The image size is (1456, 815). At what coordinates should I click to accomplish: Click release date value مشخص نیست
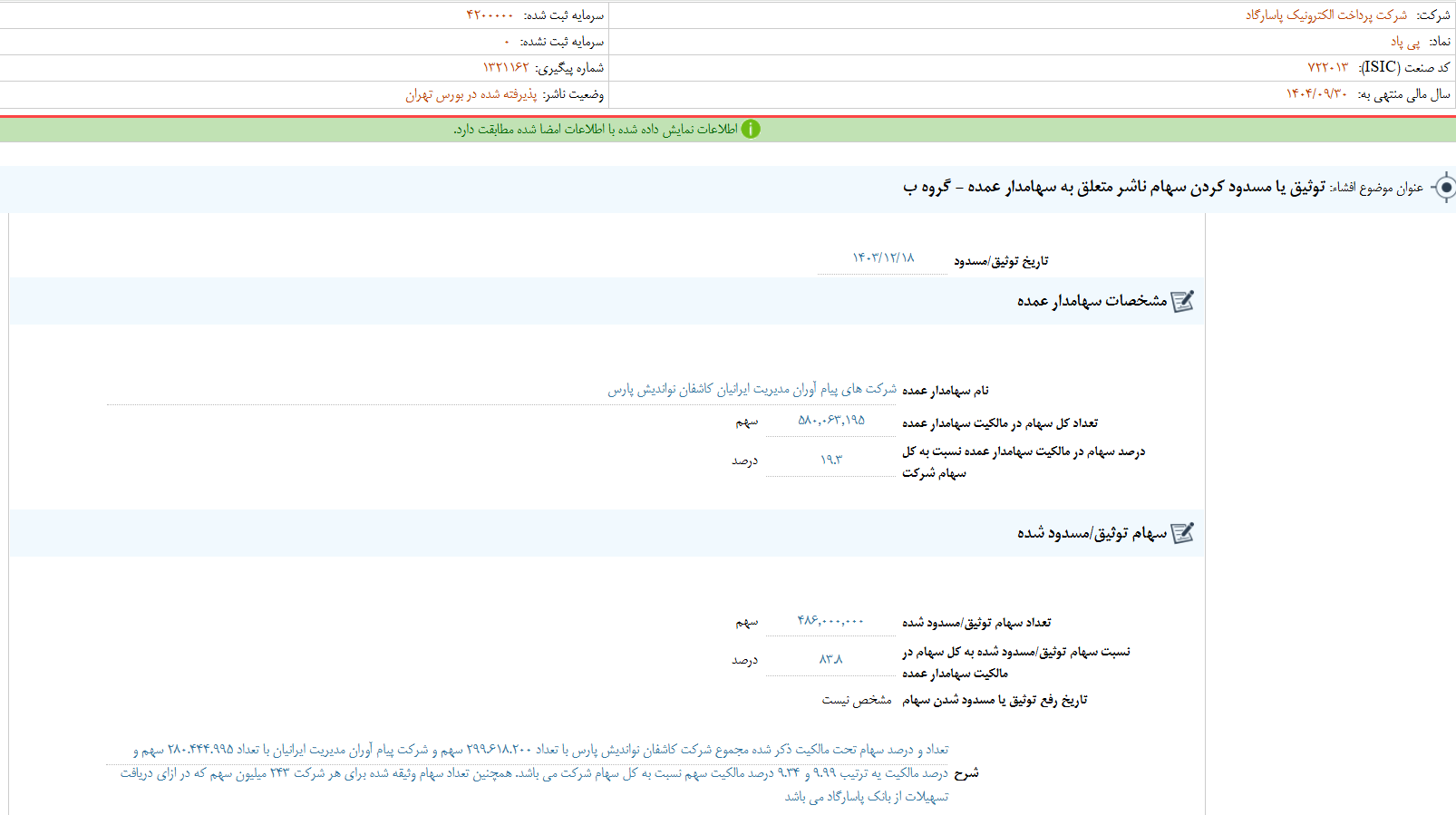(857, 699)
